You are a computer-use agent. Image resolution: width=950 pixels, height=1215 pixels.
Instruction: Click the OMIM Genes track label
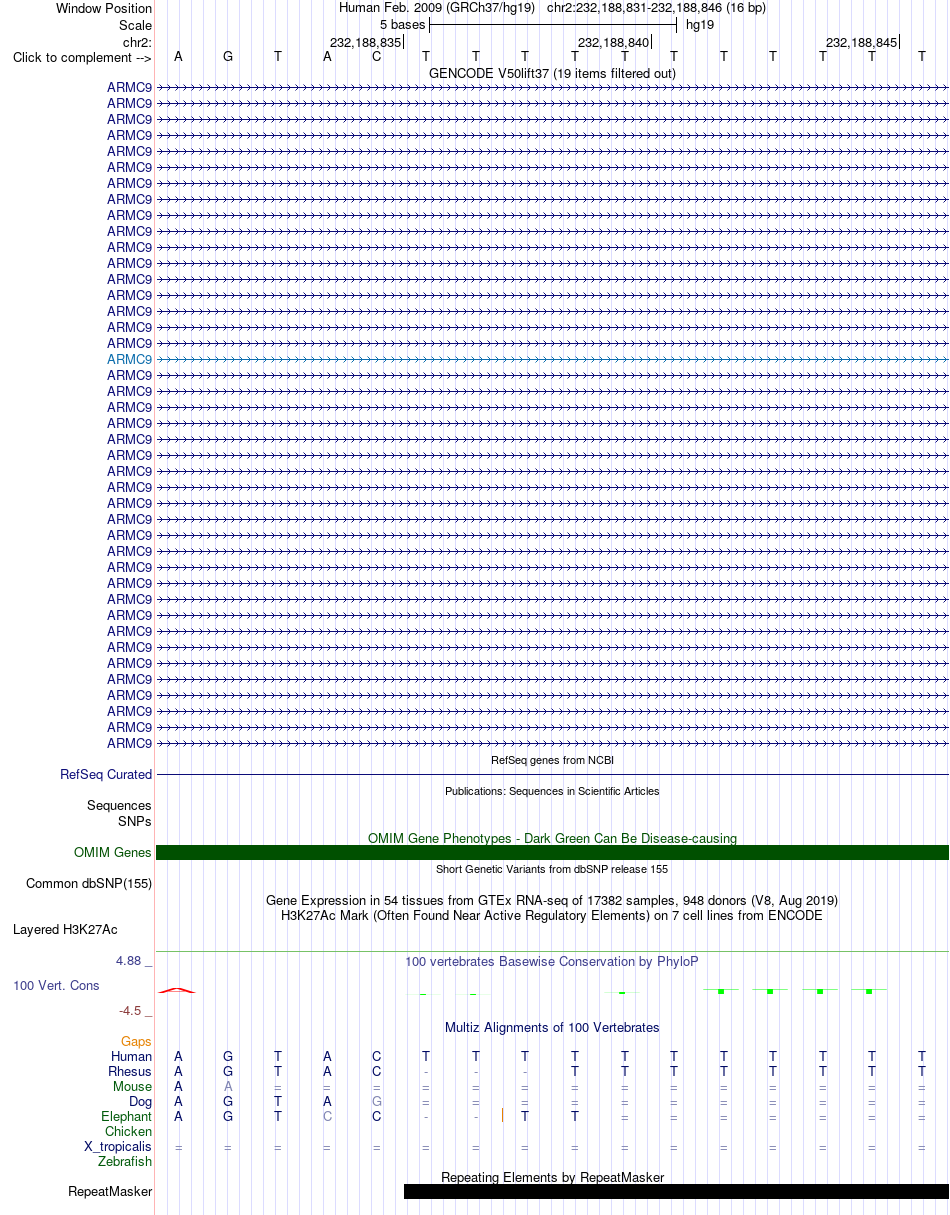point(113,853)
